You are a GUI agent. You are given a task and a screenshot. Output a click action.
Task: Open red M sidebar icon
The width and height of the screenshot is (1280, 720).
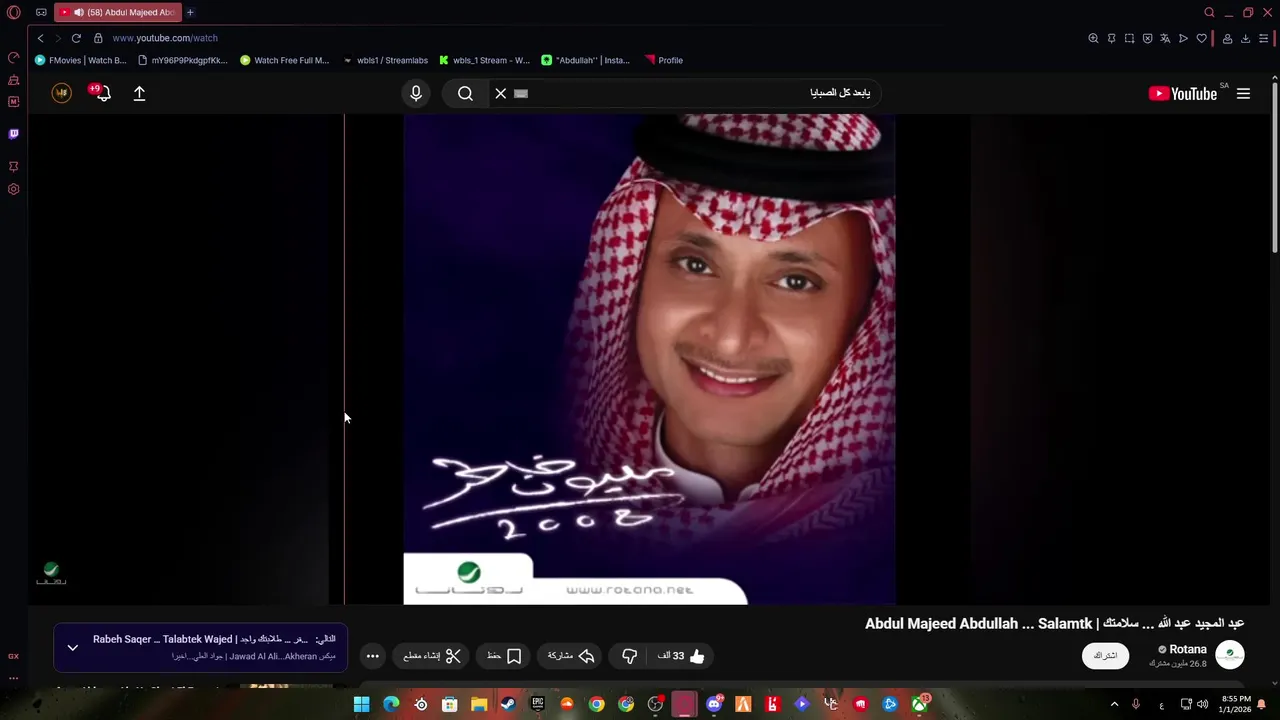coord(14,102)
